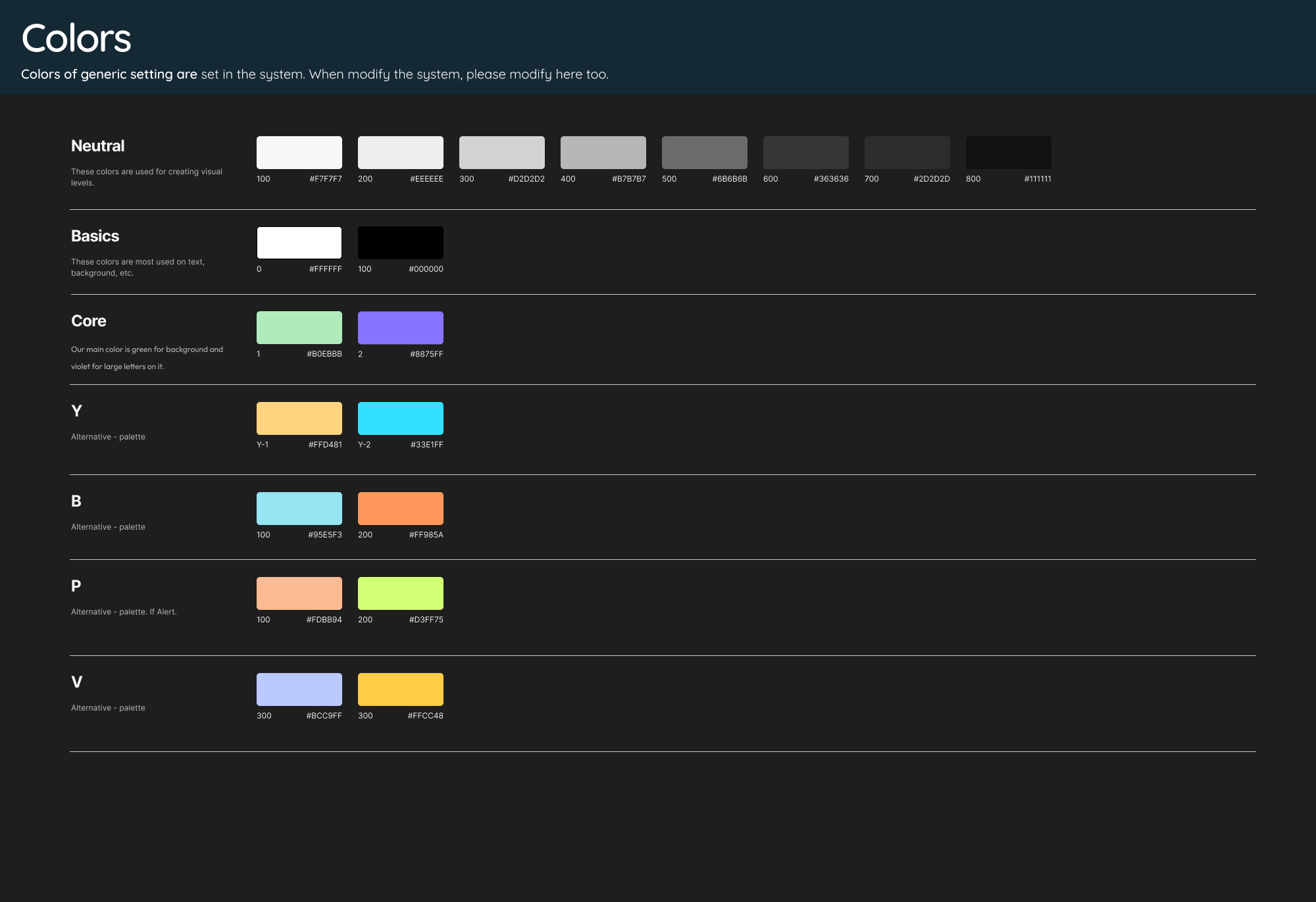Choose the Neutral 400 swatch #B7B7B7
The height and width of the screenshot is (902, 1316).
click(x=603, y=153)
